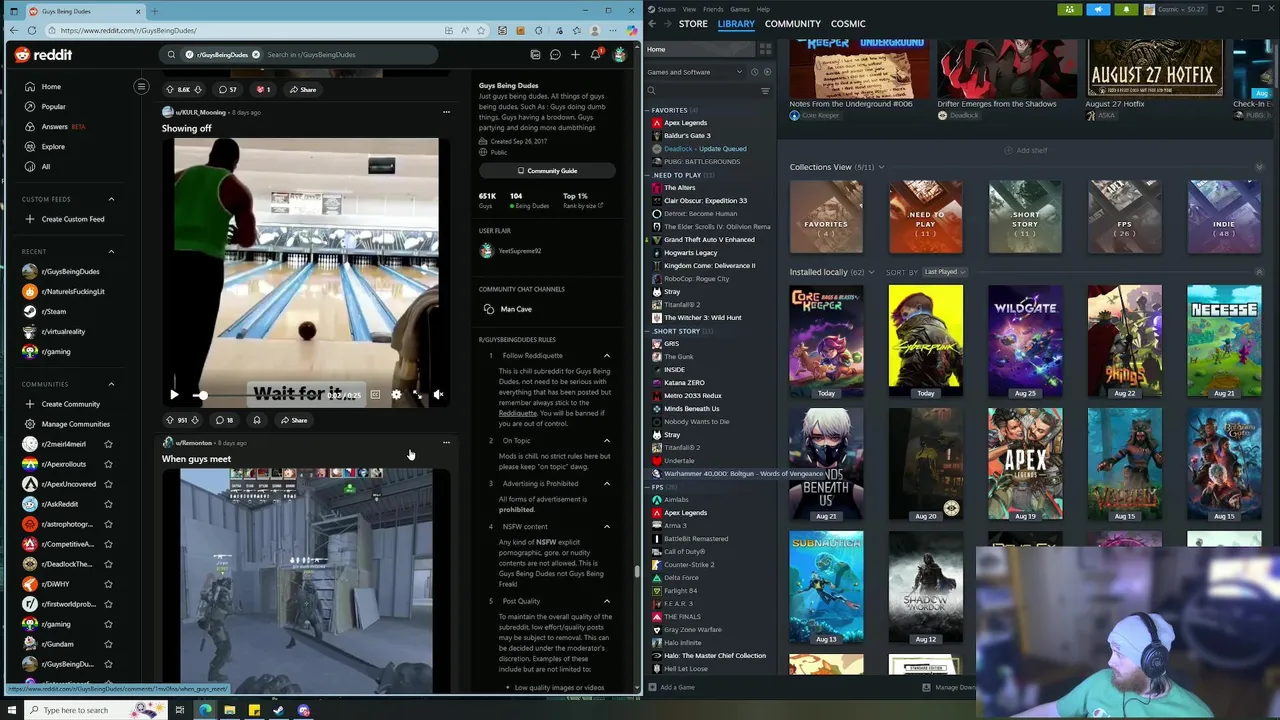This screenshot has width=1280, height=720.
Task: Open Steam menu 'Friends'
Action: pyautogui.click(x=713, y=9)
